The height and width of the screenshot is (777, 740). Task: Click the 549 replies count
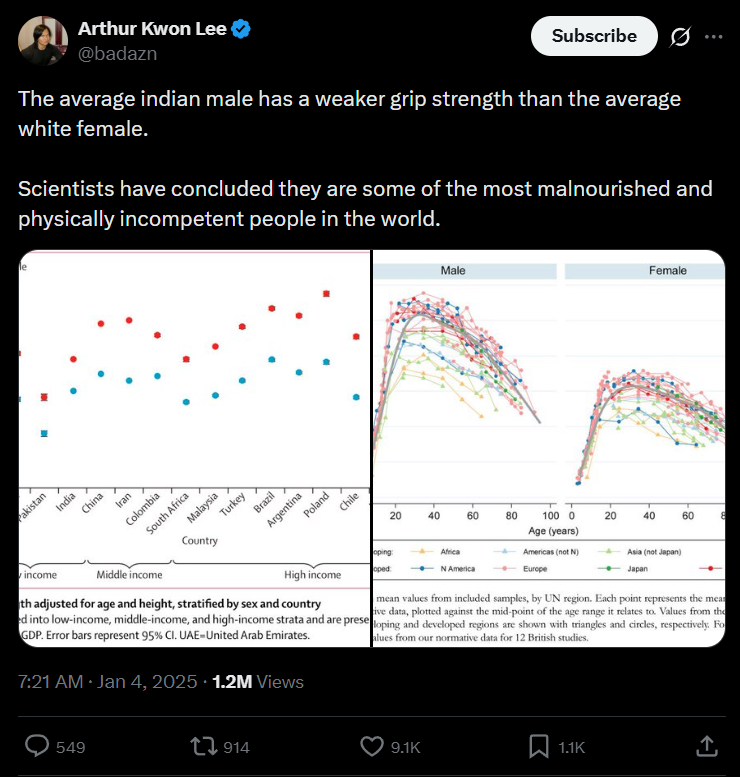pos(72,747)
